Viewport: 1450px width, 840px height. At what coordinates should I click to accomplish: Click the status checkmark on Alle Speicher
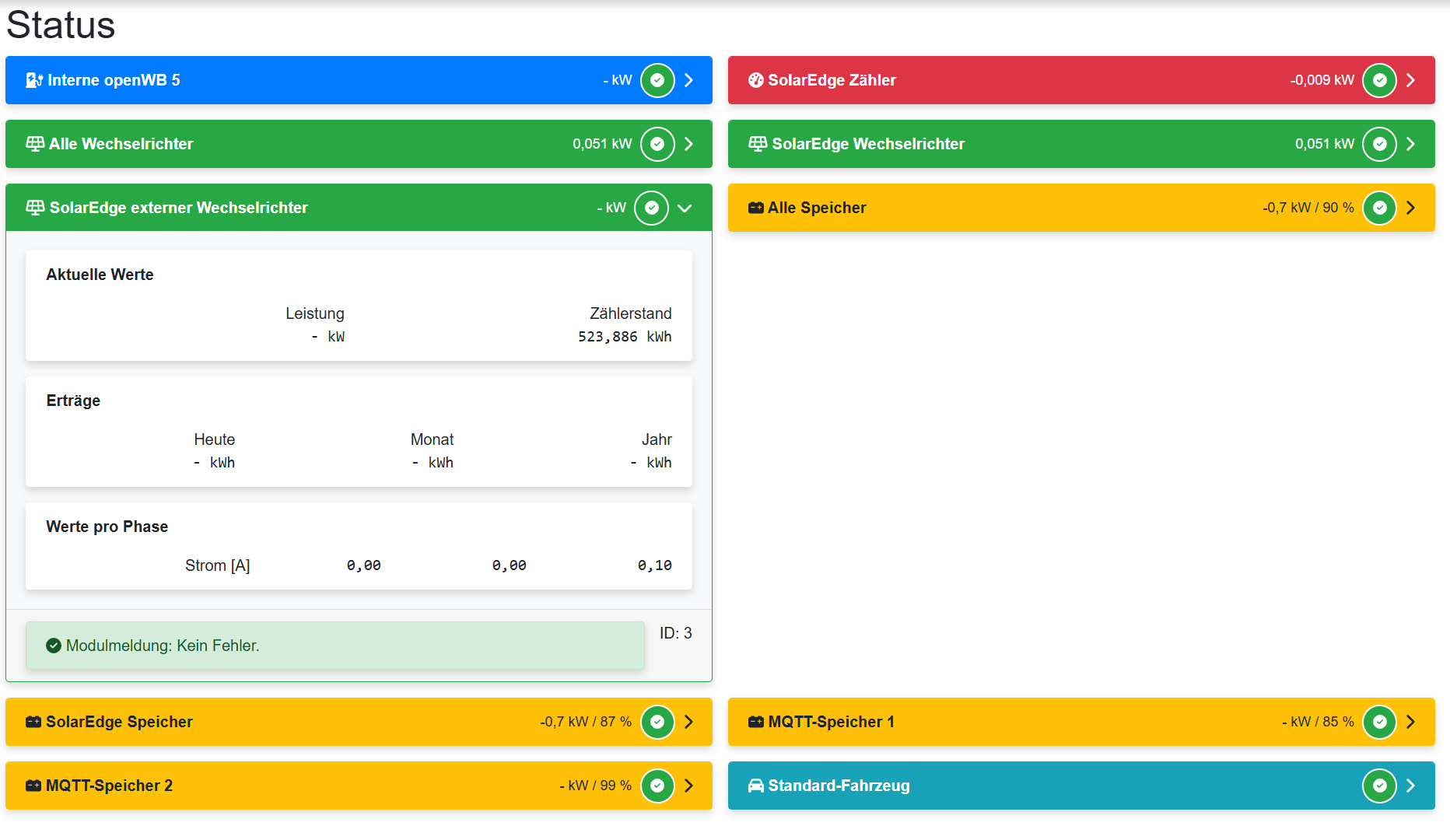(1379, 208)
